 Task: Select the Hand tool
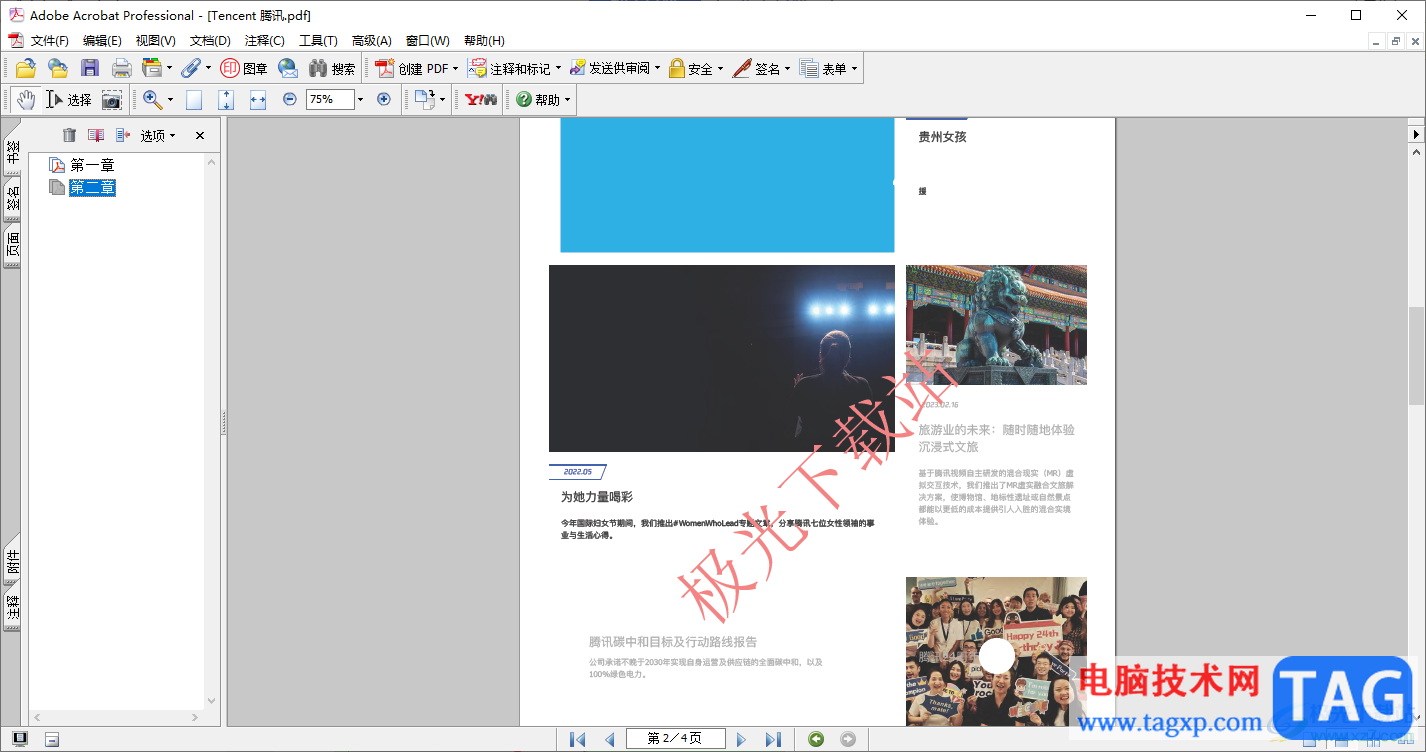pos(25,99)
